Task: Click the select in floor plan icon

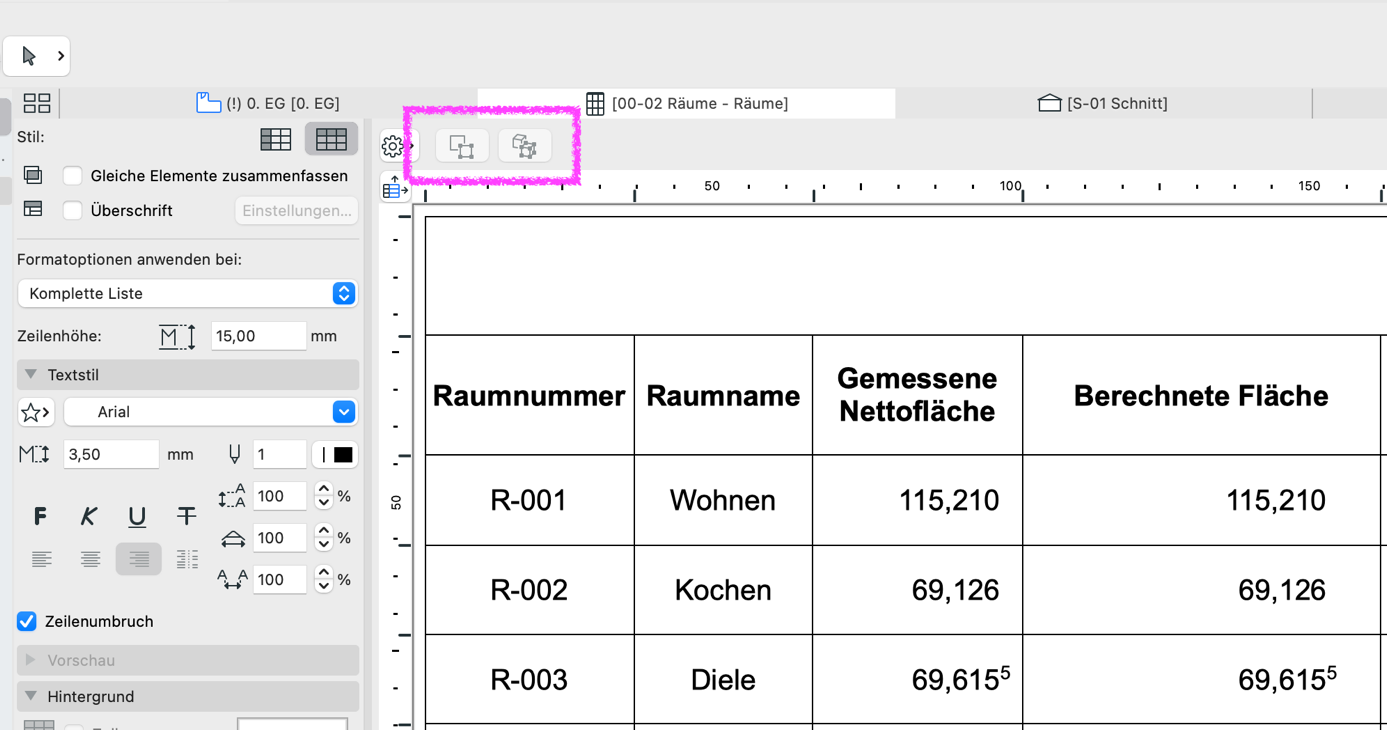Action: (x=462, y=146)
